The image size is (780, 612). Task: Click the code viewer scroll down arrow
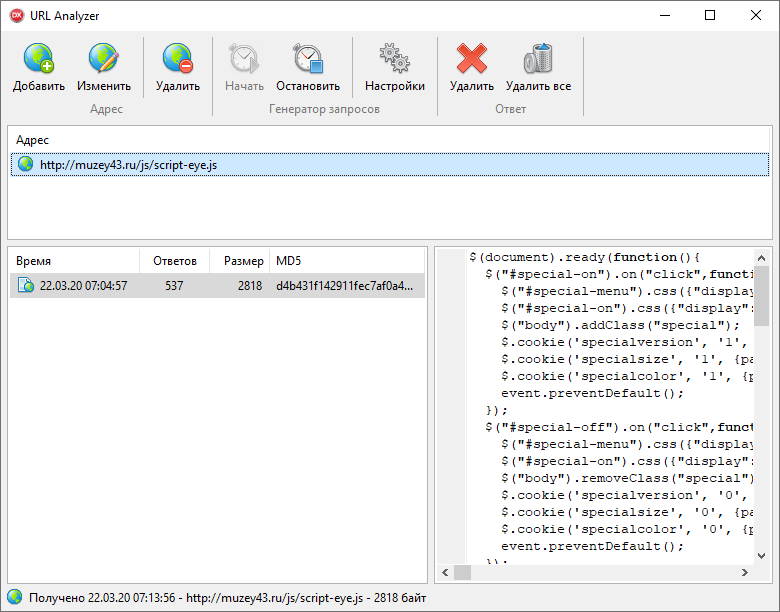pyautogui.click(x=761, y=556)
